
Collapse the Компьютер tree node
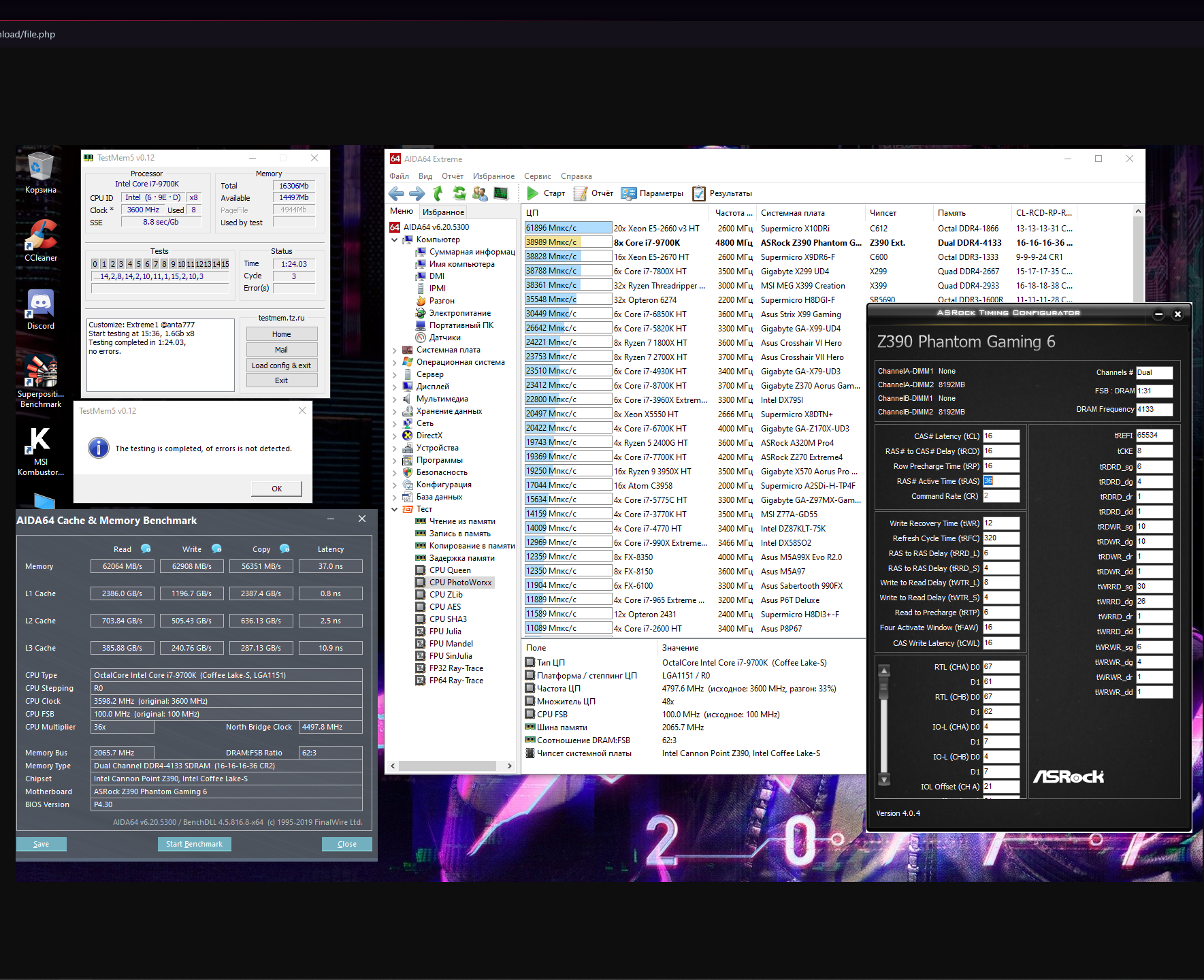coord(394,240)
